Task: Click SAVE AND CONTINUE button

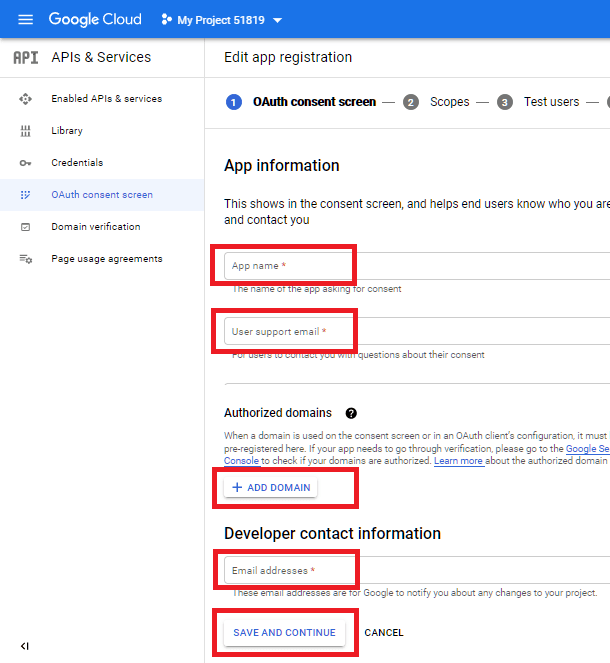Action: (x=284, y=633)
